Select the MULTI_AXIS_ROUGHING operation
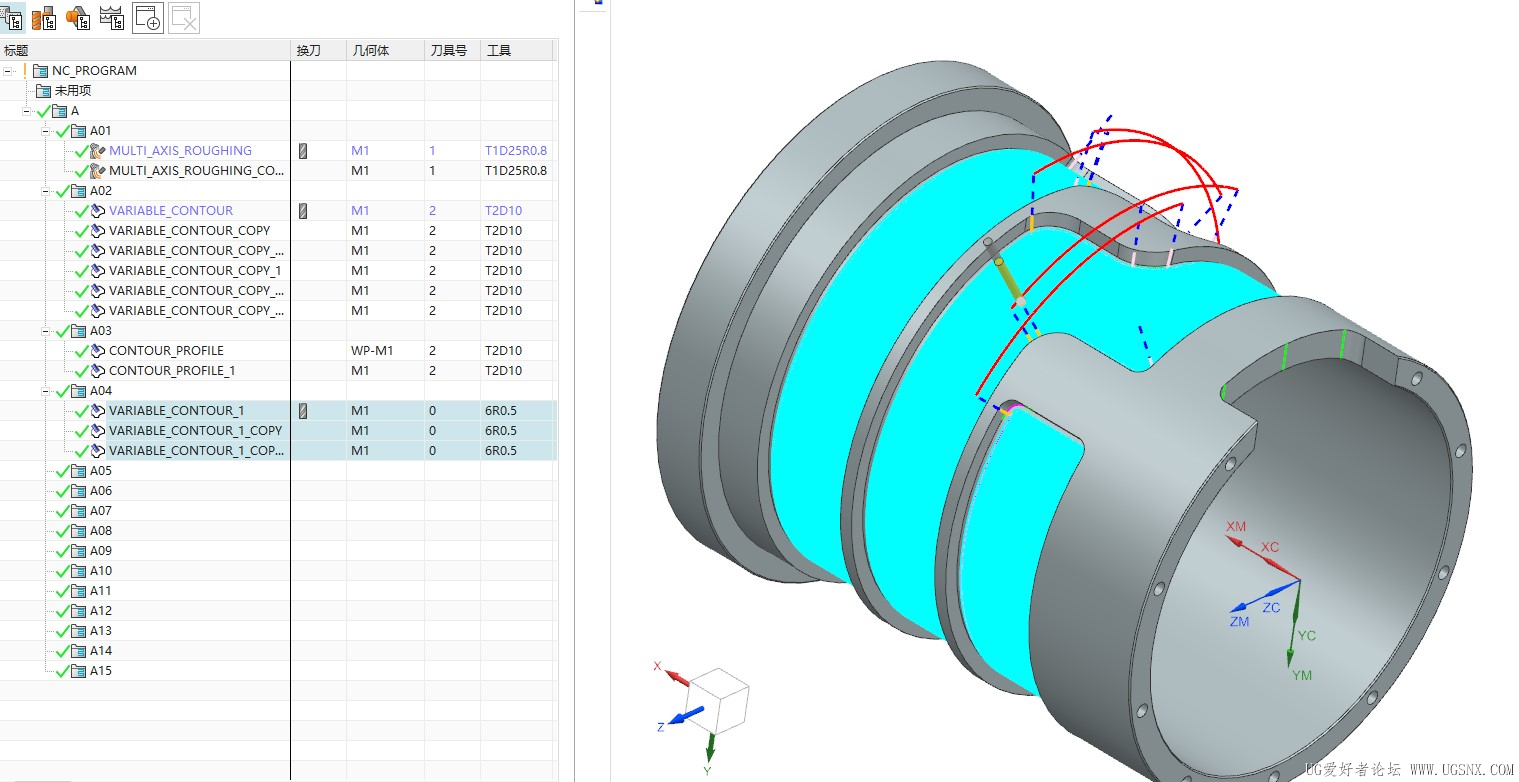This screenshot has height=782, width=1519. click(180, 151)
